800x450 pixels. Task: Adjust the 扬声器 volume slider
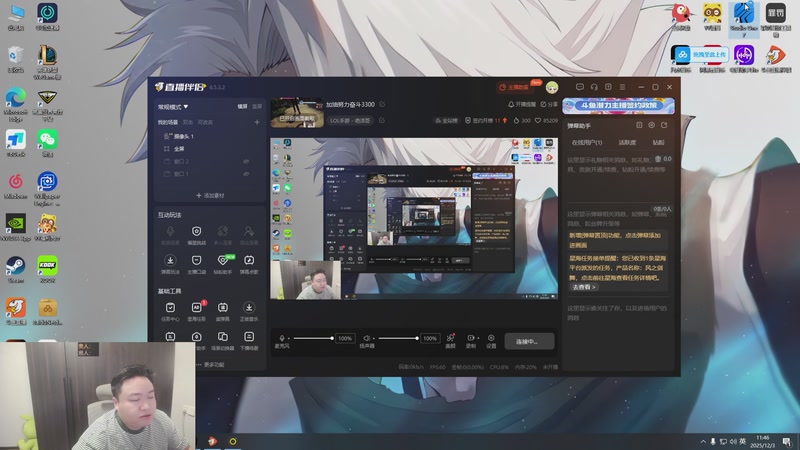(x=398, y=338)
